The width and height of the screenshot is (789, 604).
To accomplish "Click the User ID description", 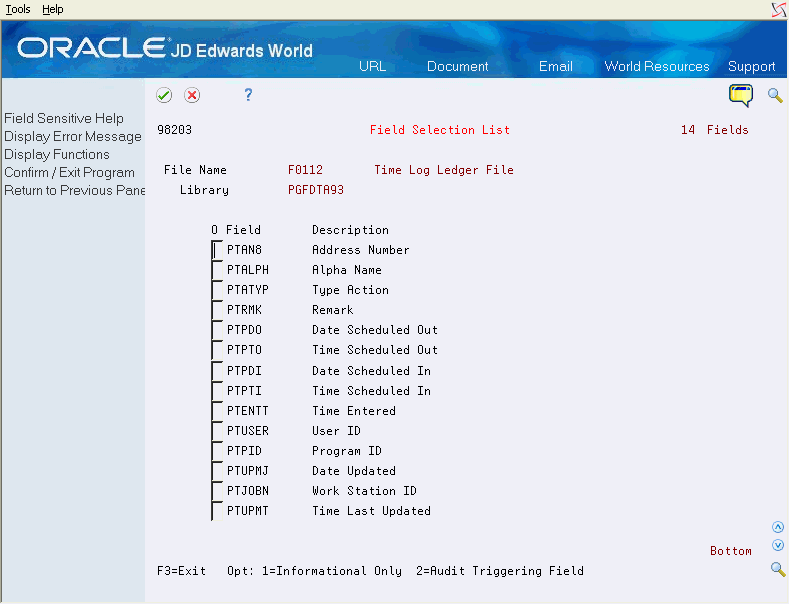I will coord(336,431).
